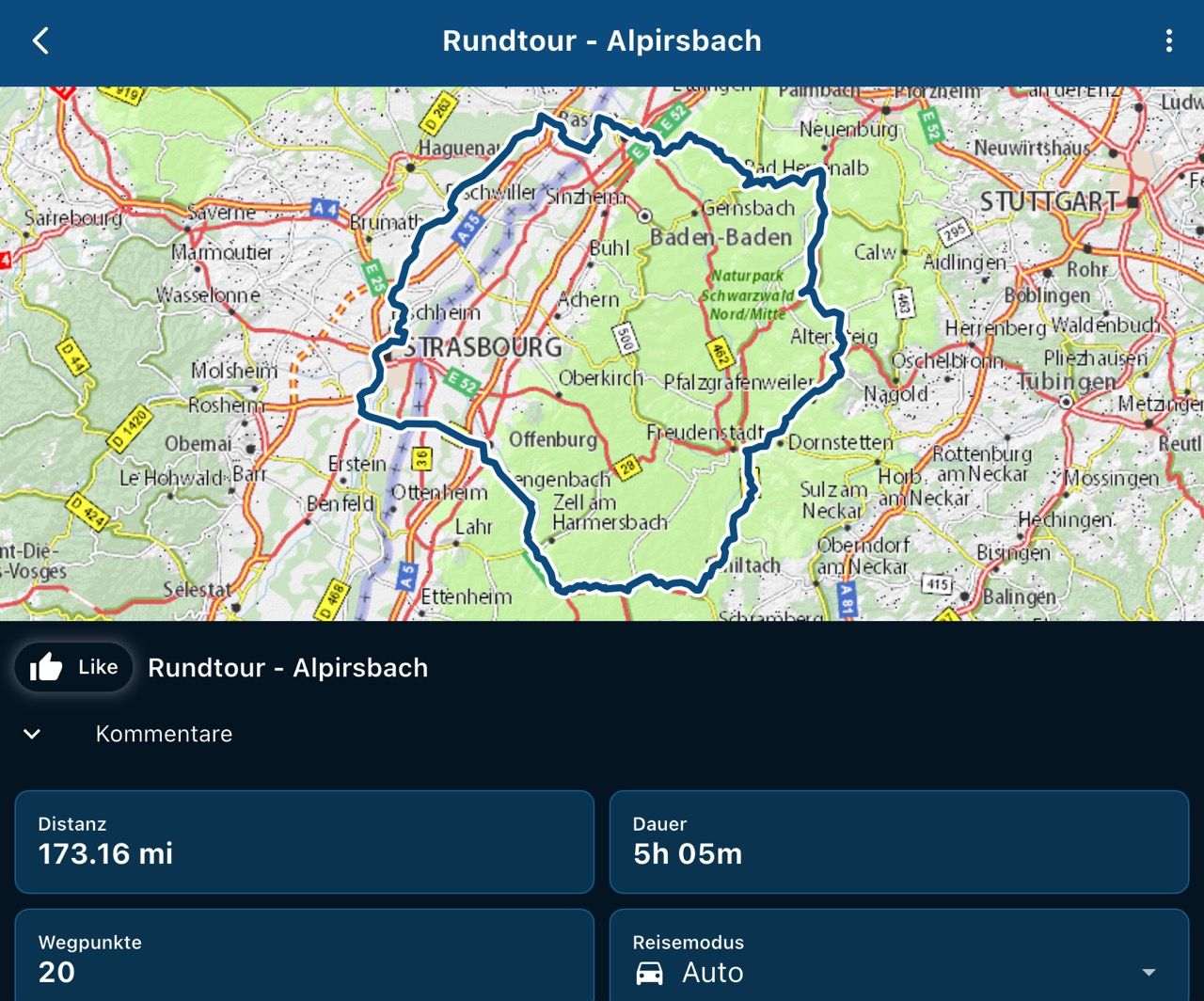Click the A35 motorway shield on the map

(467, 229)
